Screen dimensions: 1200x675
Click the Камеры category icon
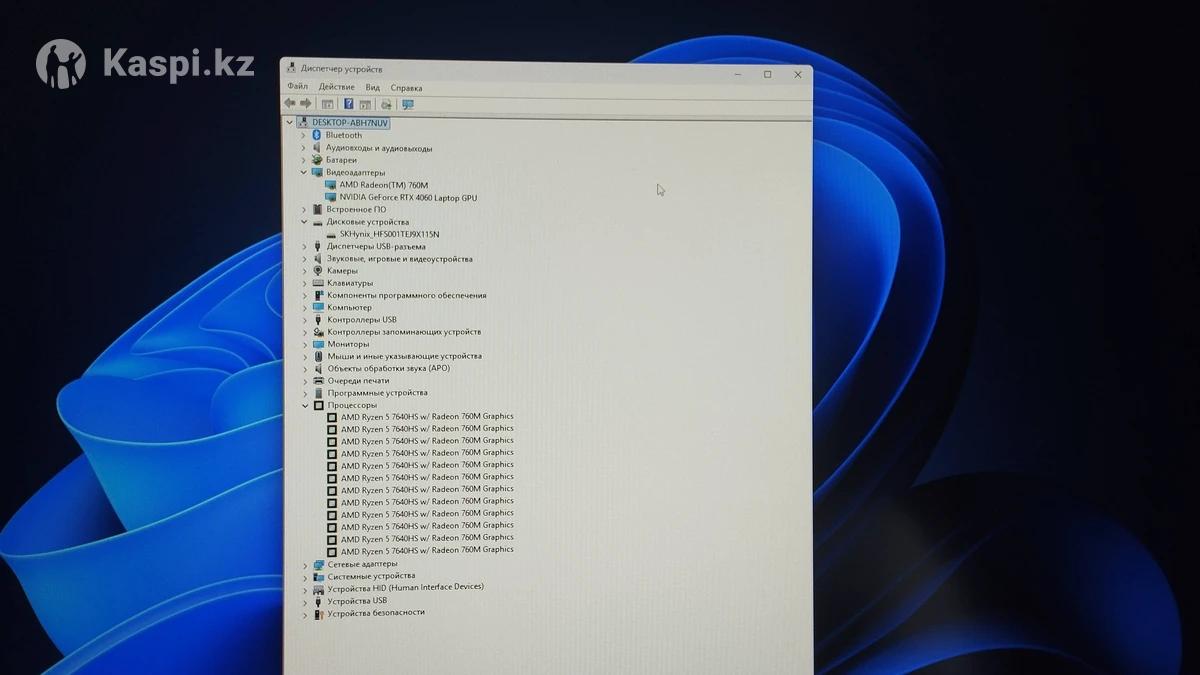coord(318,271)
